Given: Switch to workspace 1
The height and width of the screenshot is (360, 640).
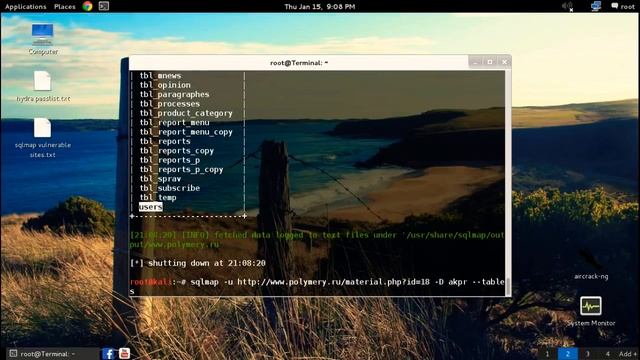Looking at the screenshot, I should pos(547,354).
